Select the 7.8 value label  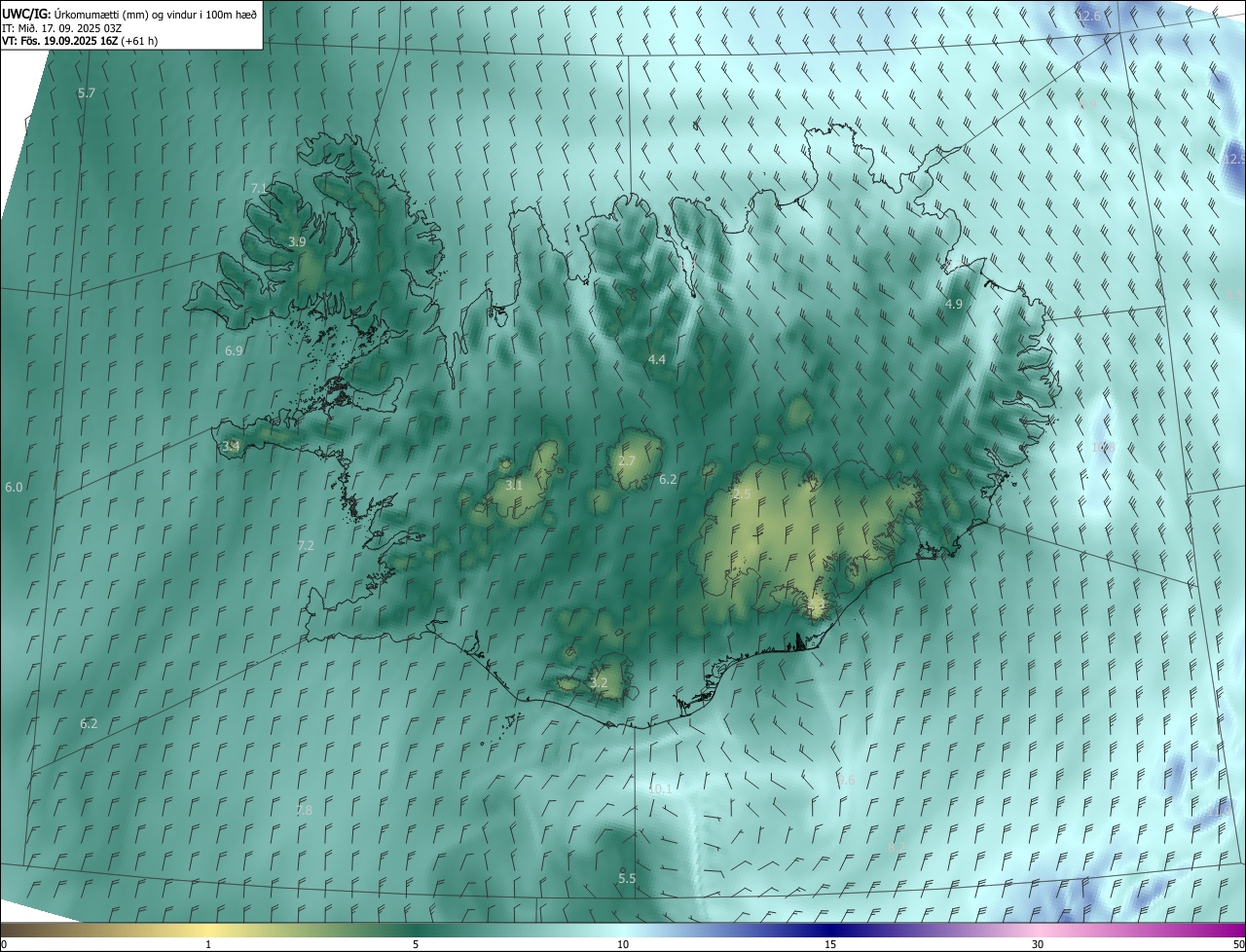[x=304, y=810]
